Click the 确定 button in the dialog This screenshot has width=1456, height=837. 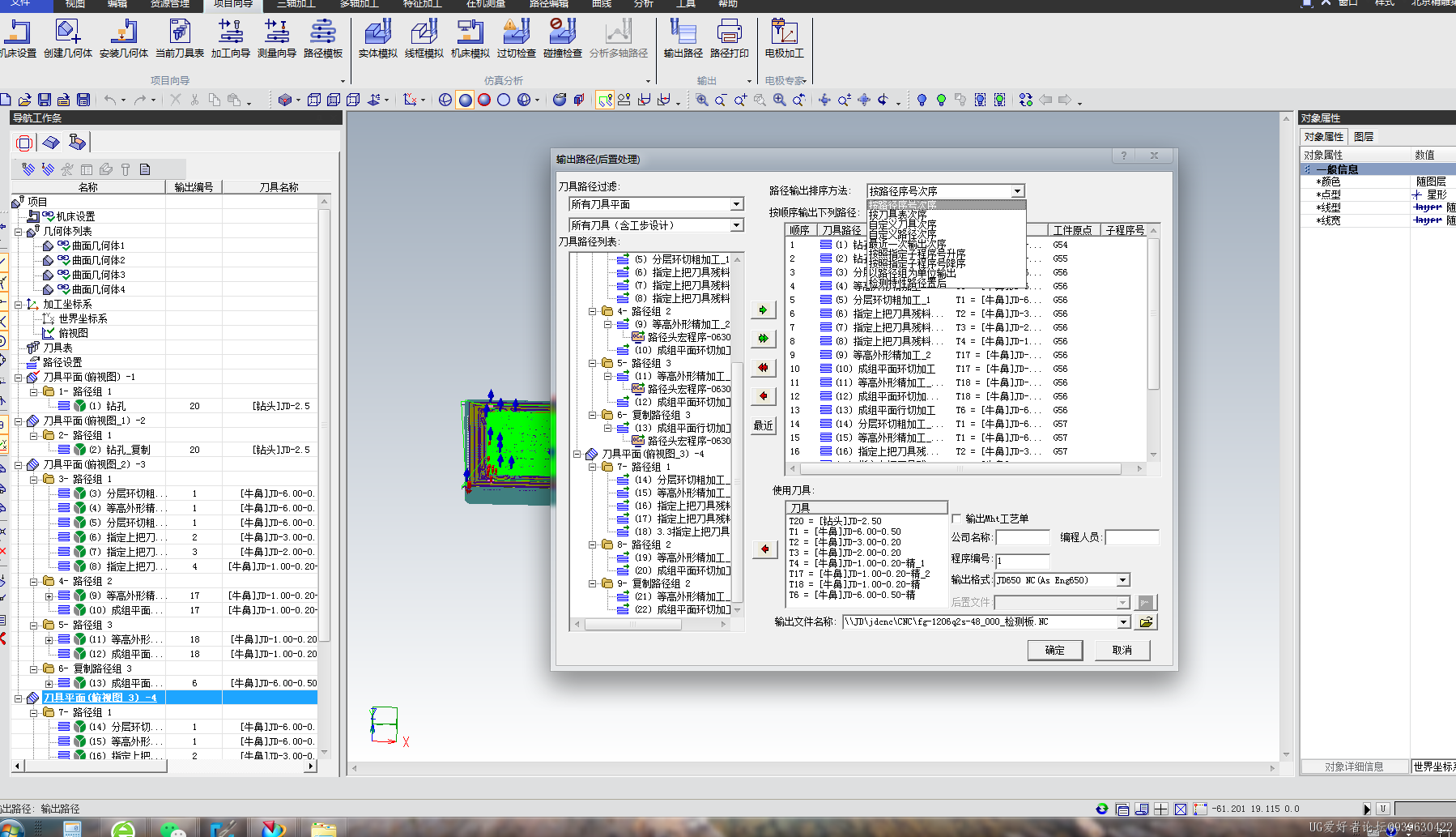(1054, 651)
